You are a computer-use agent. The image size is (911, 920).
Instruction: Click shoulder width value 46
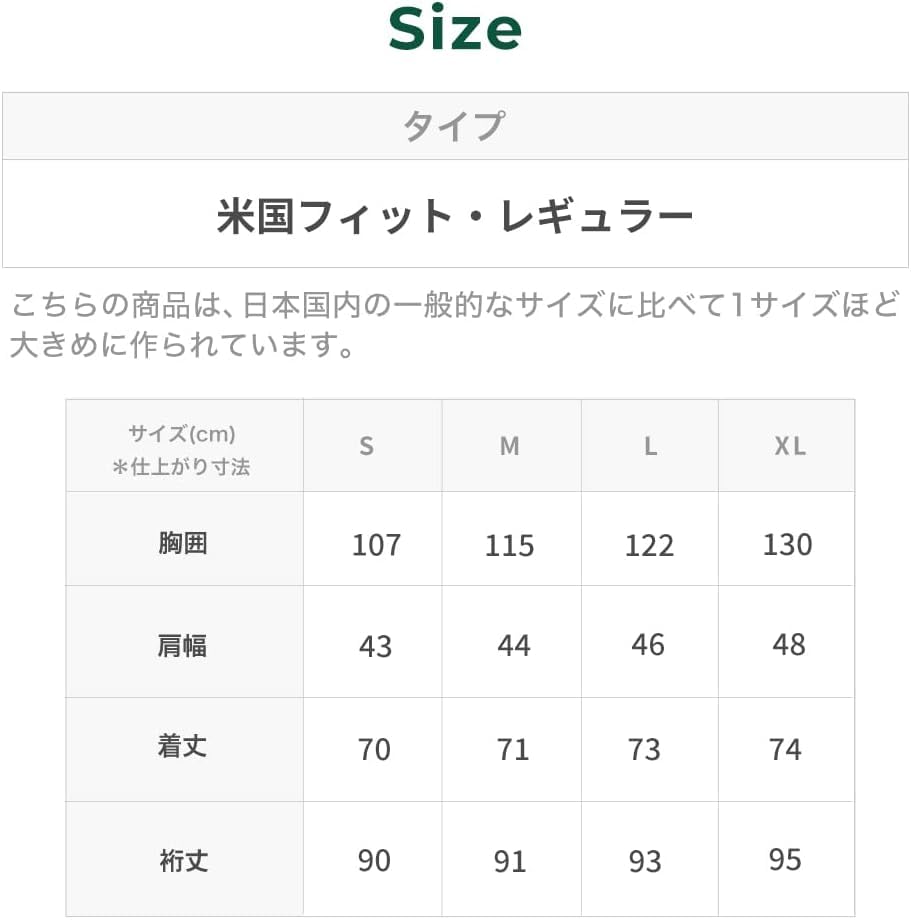[648, 645]
